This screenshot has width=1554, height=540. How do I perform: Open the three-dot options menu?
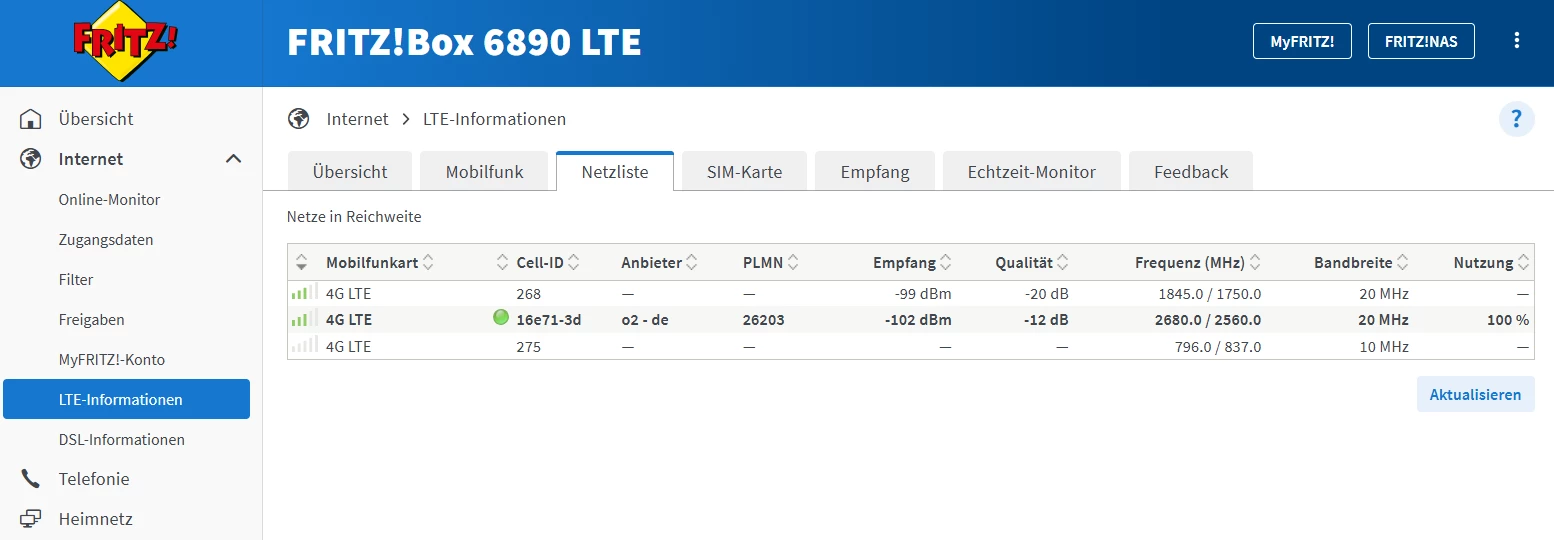coord(1517,41)
